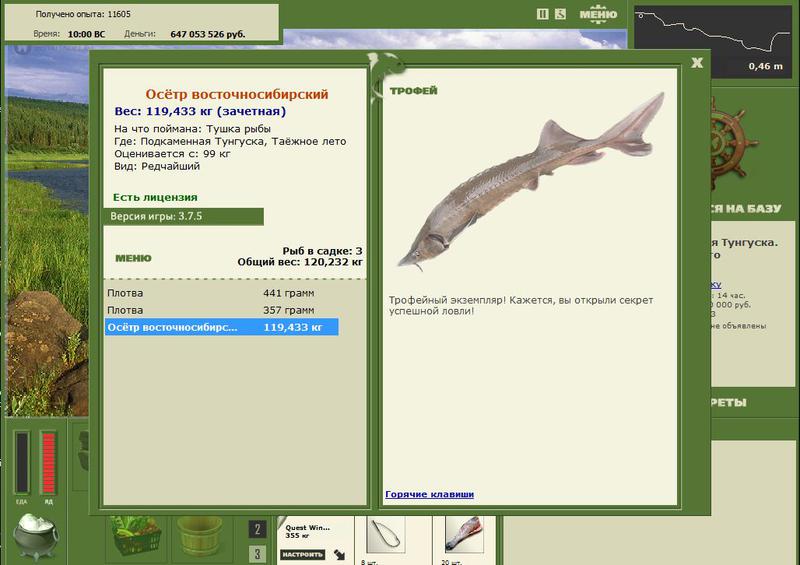Close the trophy dialog with X

click(697, 62)
